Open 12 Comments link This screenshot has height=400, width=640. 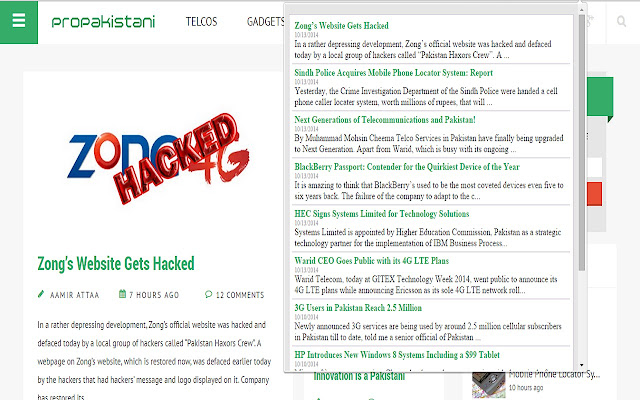(240, 295)
